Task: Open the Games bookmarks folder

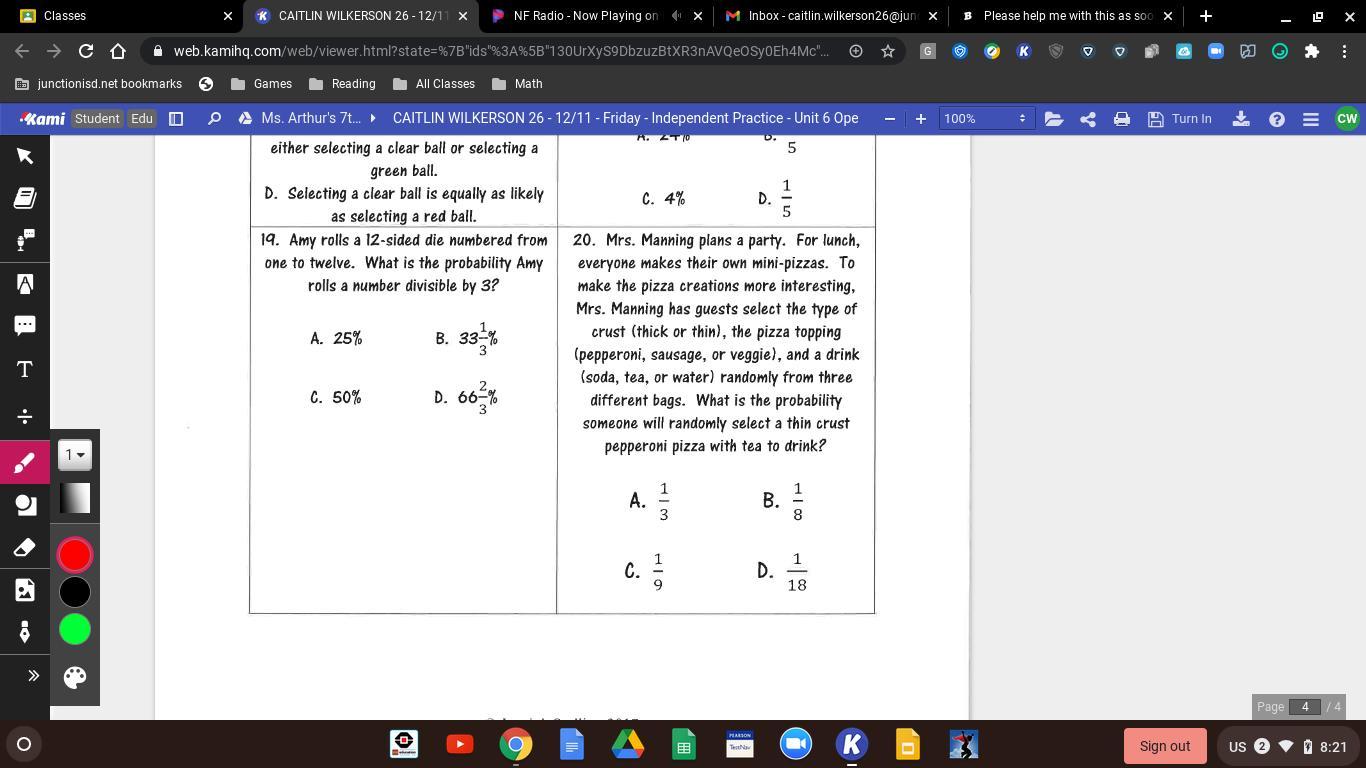Action: (261, 84)
